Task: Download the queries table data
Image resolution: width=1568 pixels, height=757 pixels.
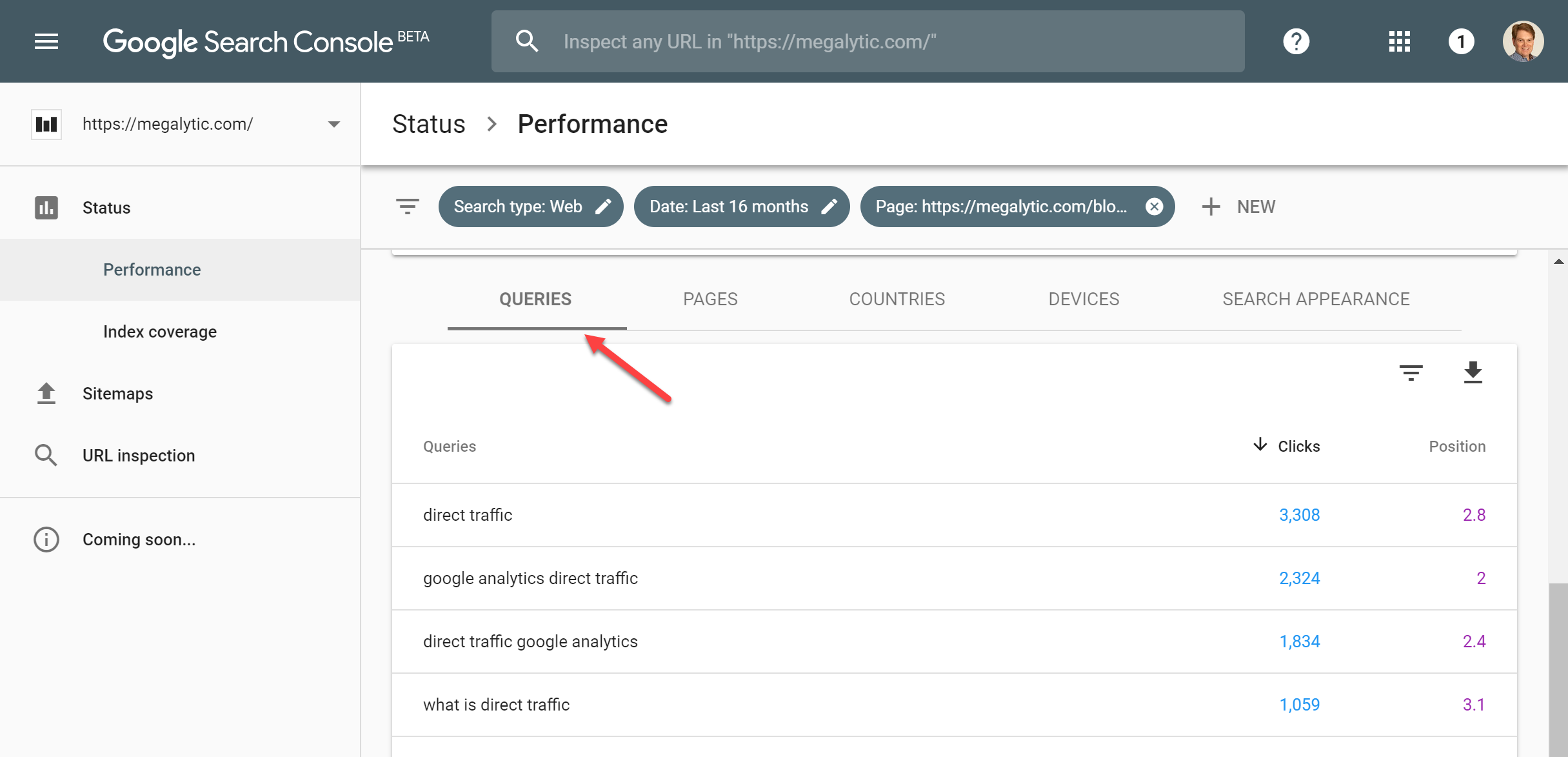Action: click(1473, 372)
